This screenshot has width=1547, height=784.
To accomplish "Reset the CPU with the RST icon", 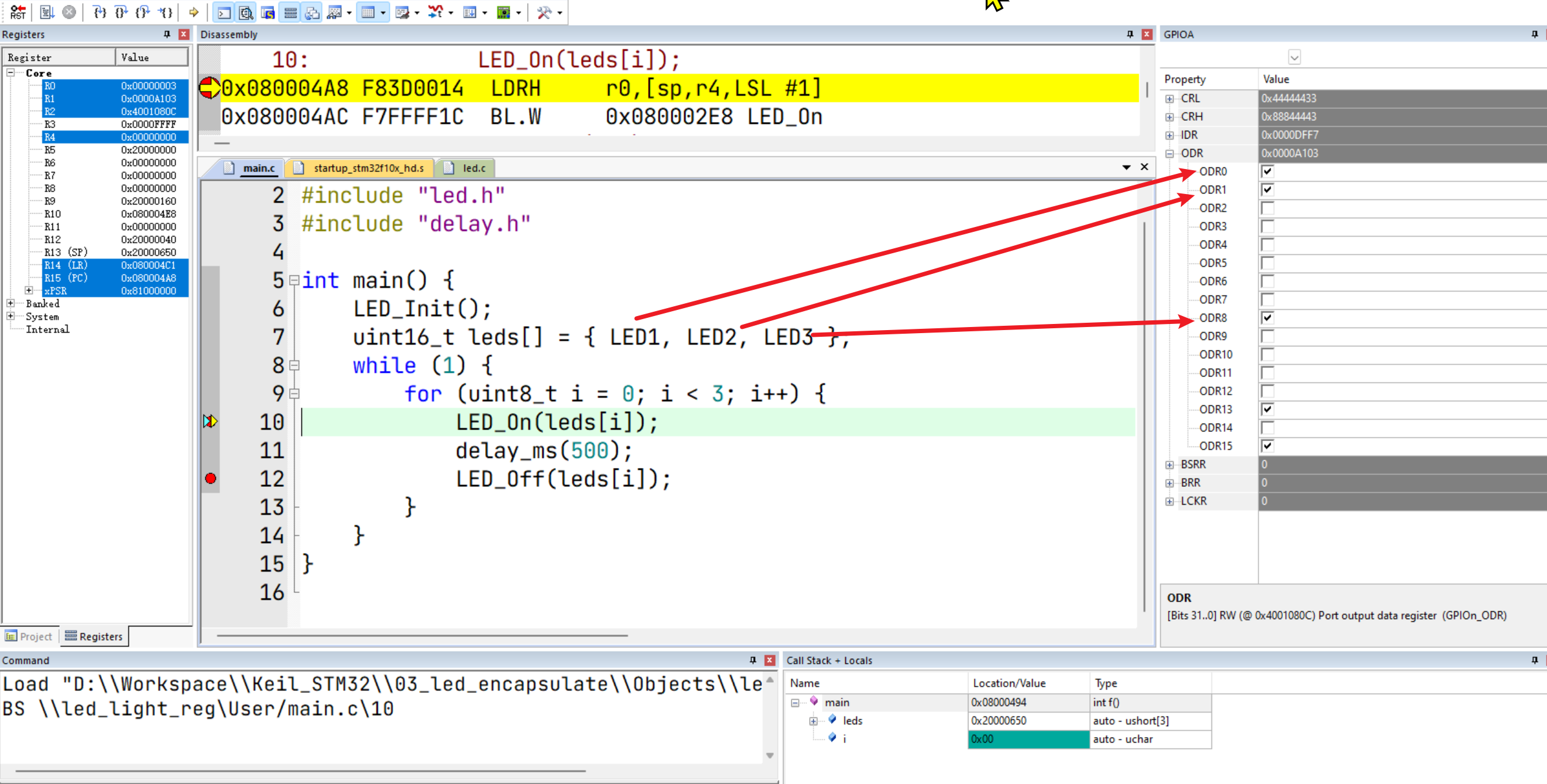I will pyautogui.click(x=18, y=12).
